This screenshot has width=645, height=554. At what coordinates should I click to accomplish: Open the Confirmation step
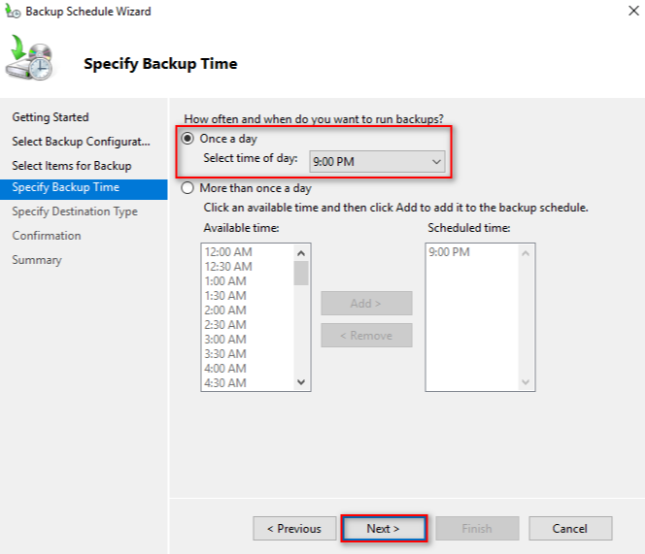coord(46,236)
